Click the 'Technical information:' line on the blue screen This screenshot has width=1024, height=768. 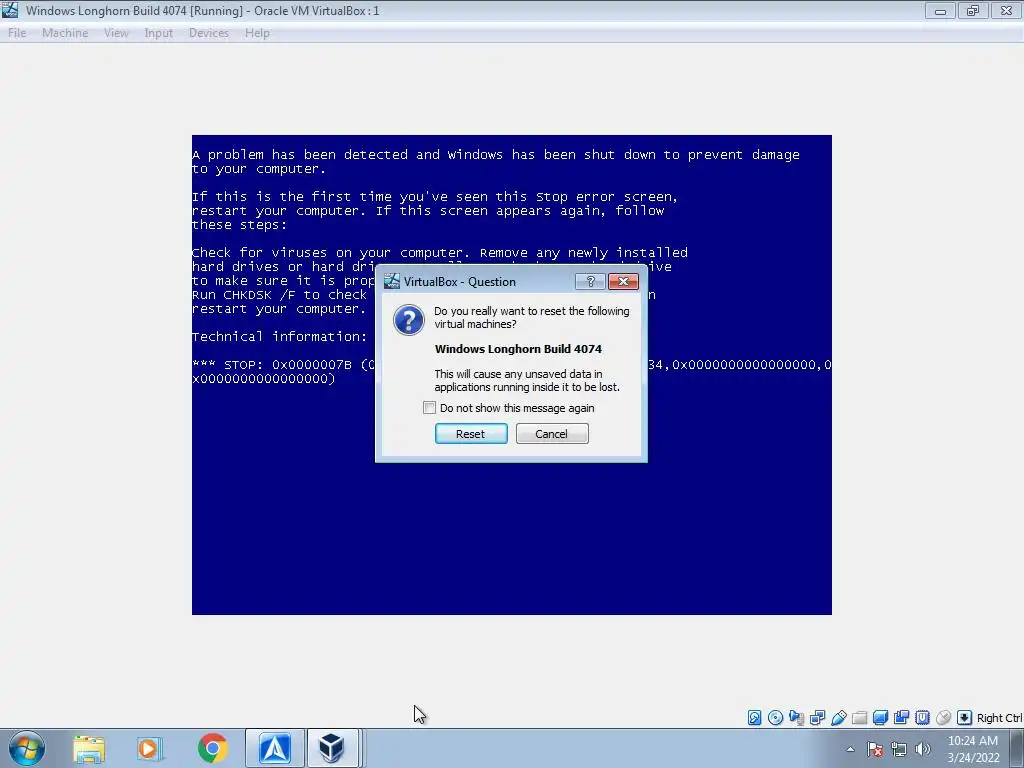tap(280, 336)
